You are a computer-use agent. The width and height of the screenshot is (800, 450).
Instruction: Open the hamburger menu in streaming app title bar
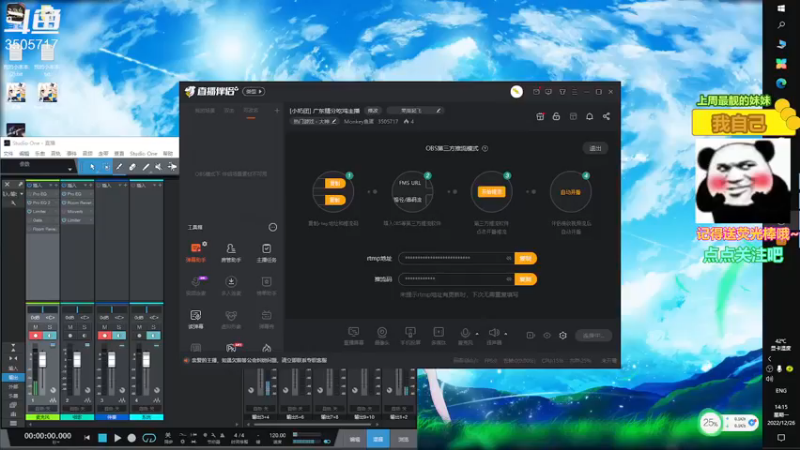[574, 92]
